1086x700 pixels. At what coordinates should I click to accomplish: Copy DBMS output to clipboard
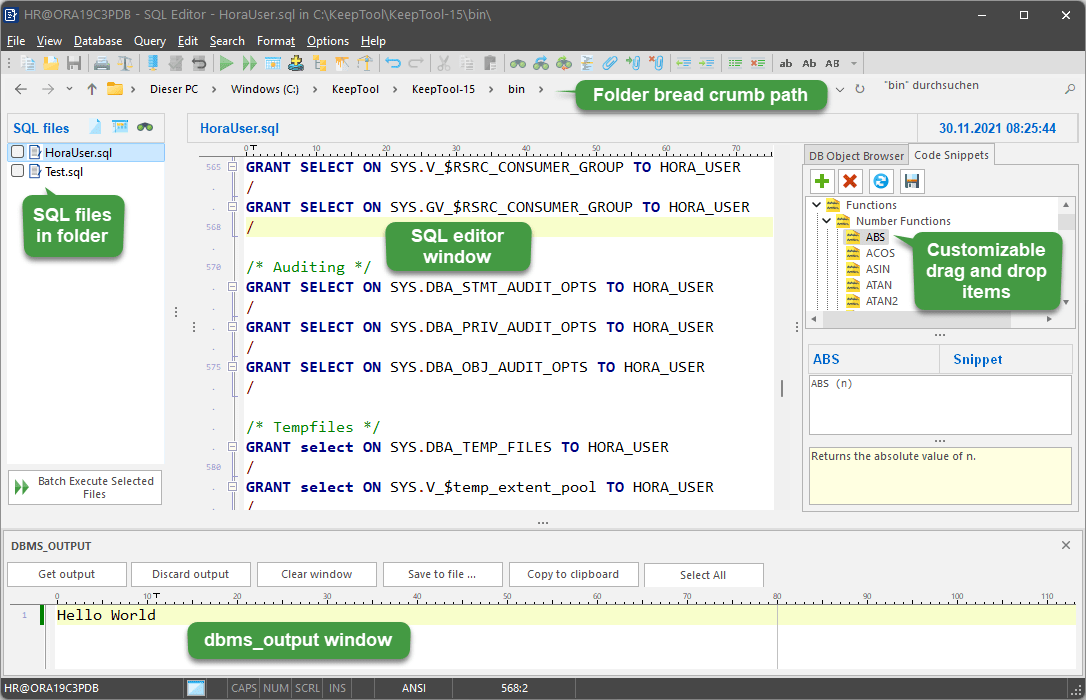point(573,575)
